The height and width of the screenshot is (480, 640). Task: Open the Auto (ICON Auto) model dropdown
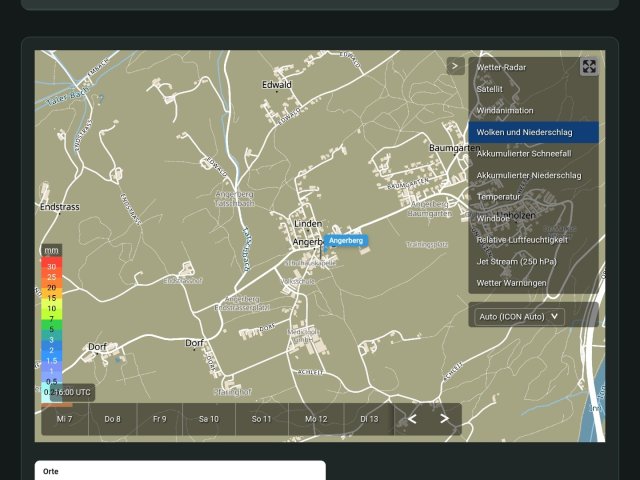[519, 317]
